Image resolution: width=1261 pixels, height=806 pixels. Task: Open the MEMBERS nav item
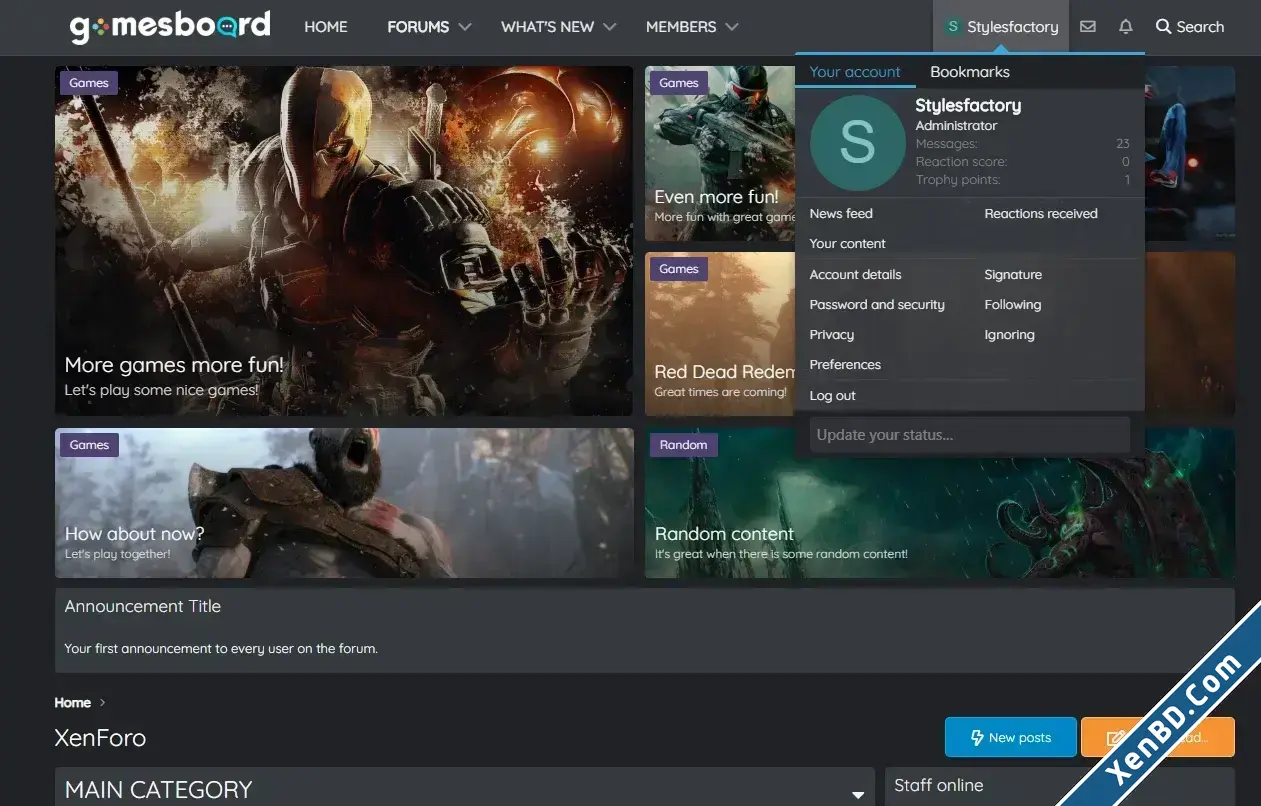[x=681, y=27]
